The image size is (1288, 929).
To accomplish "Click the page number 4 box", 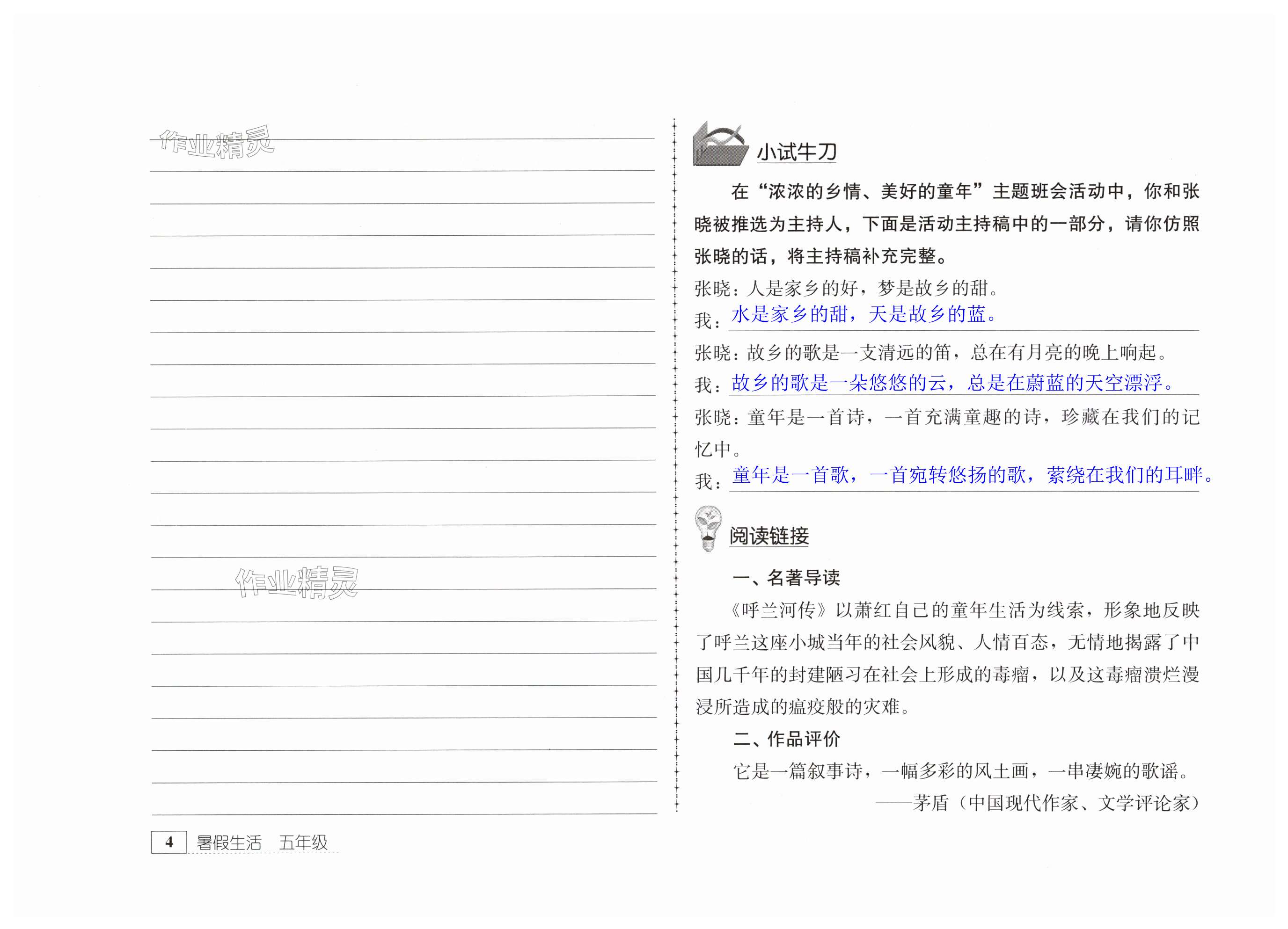I will 168,842.
